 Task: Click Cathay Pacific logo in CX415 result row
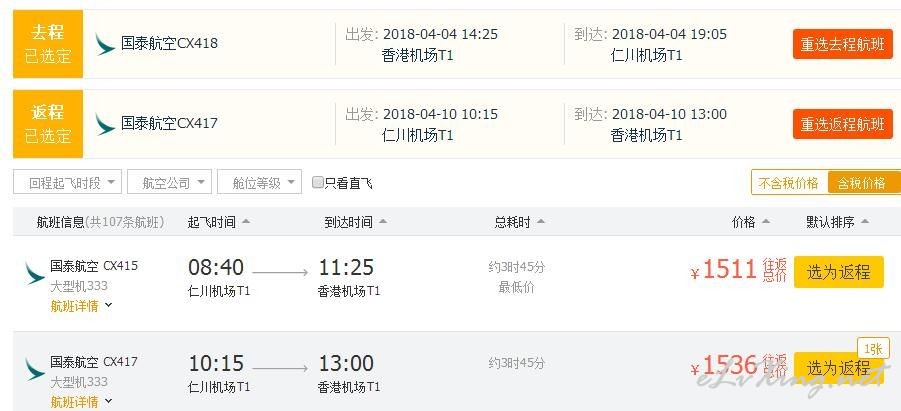(x=34, y=273)
